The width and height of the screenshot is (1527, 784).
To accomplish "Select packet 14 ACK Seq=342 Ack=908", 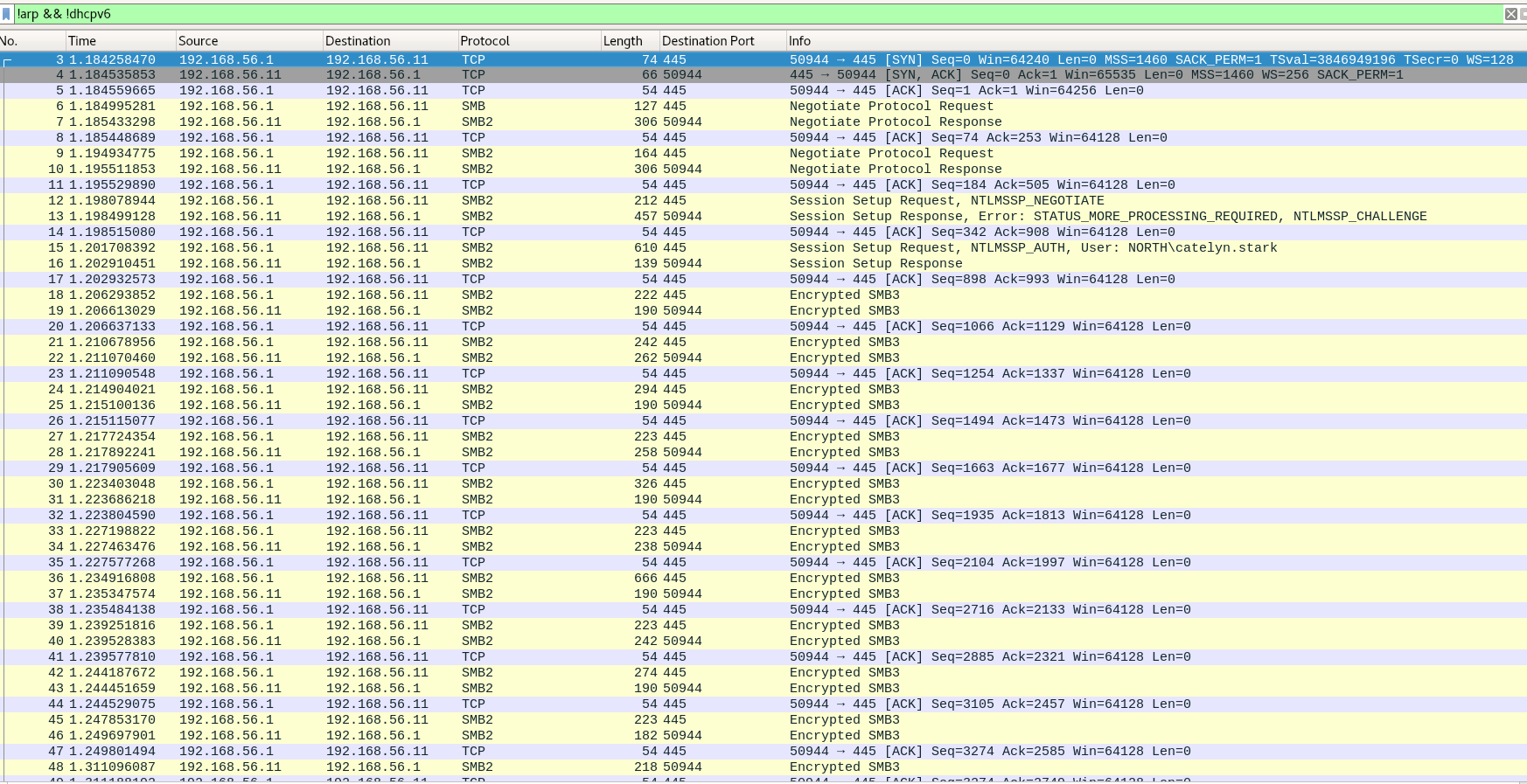I will (763, 232).
